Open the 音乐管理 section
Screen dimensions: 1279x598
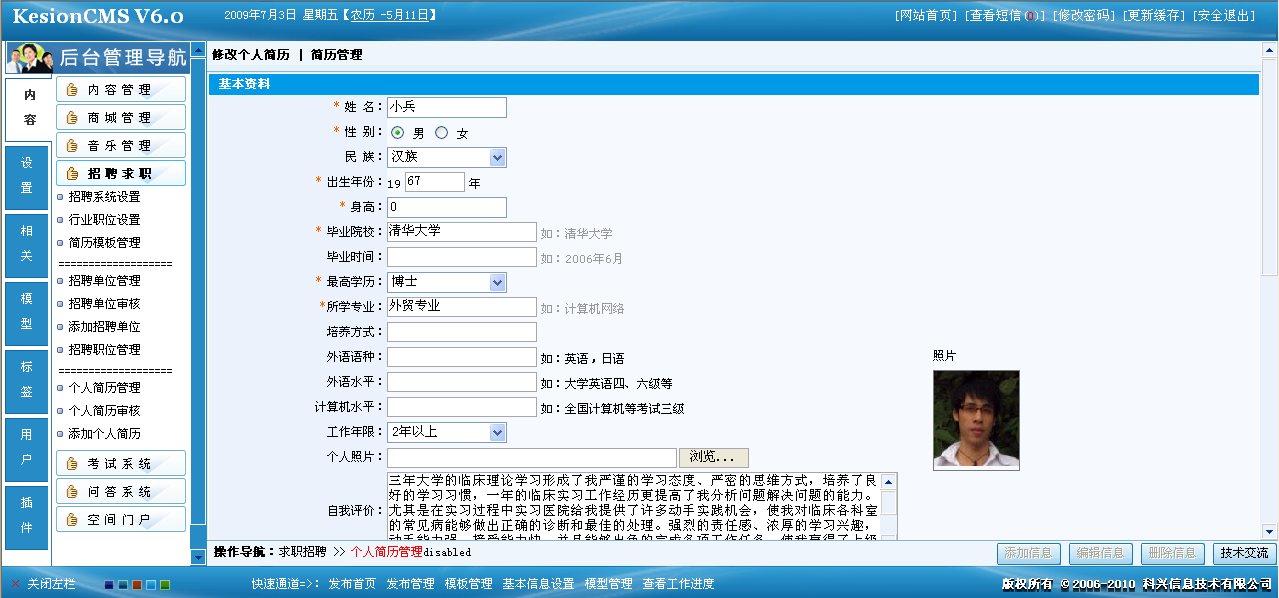(121, 146)
